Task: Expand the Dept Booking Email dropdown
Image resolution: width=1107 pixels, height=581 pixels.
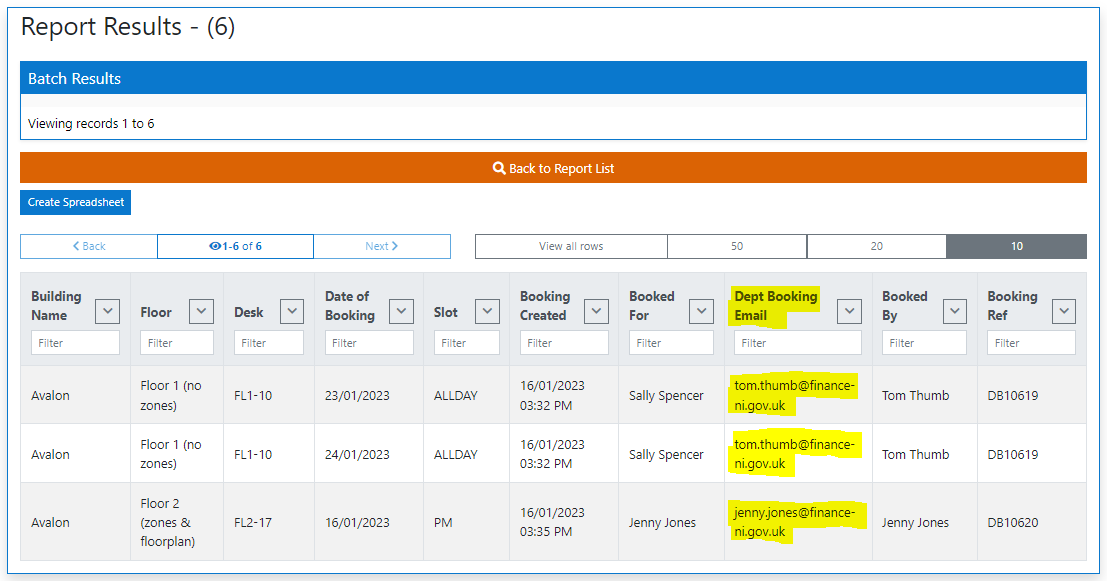Action: point(849,311)
